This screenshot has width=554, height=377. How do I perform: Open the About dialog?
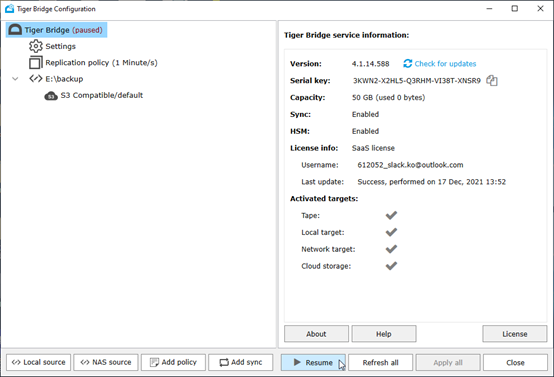tap(316, 334)
